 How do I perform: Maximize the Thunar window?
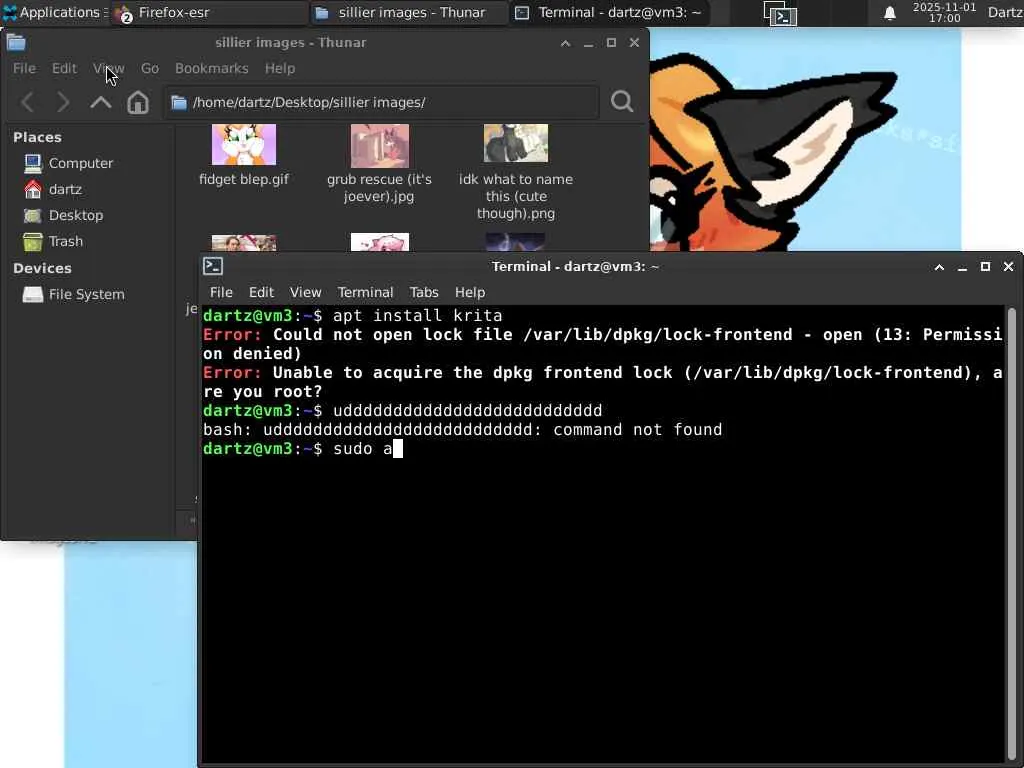tap(611, 43)
